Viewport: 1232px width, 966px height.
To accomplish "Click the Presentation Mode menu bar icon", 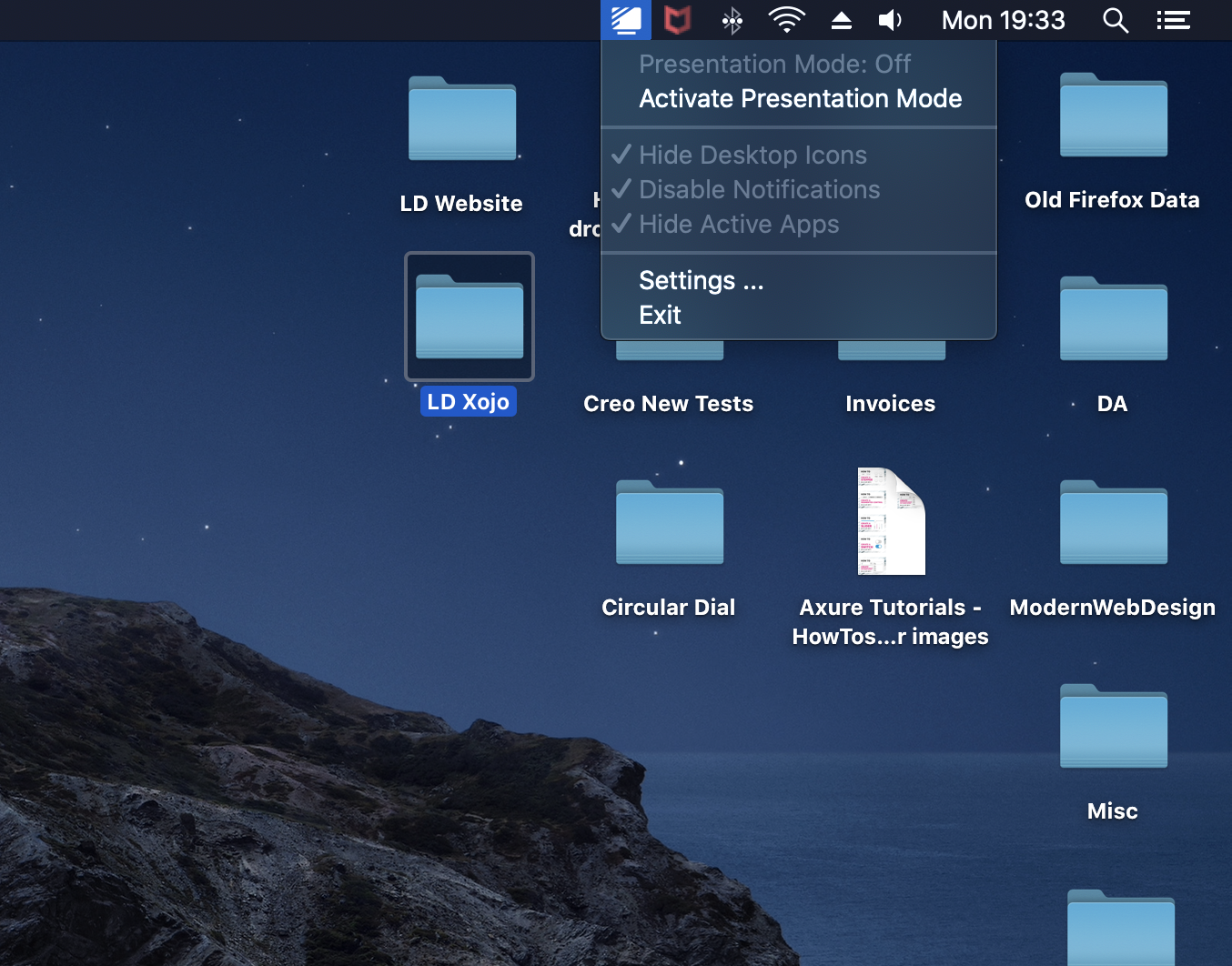I will point(626,20).
